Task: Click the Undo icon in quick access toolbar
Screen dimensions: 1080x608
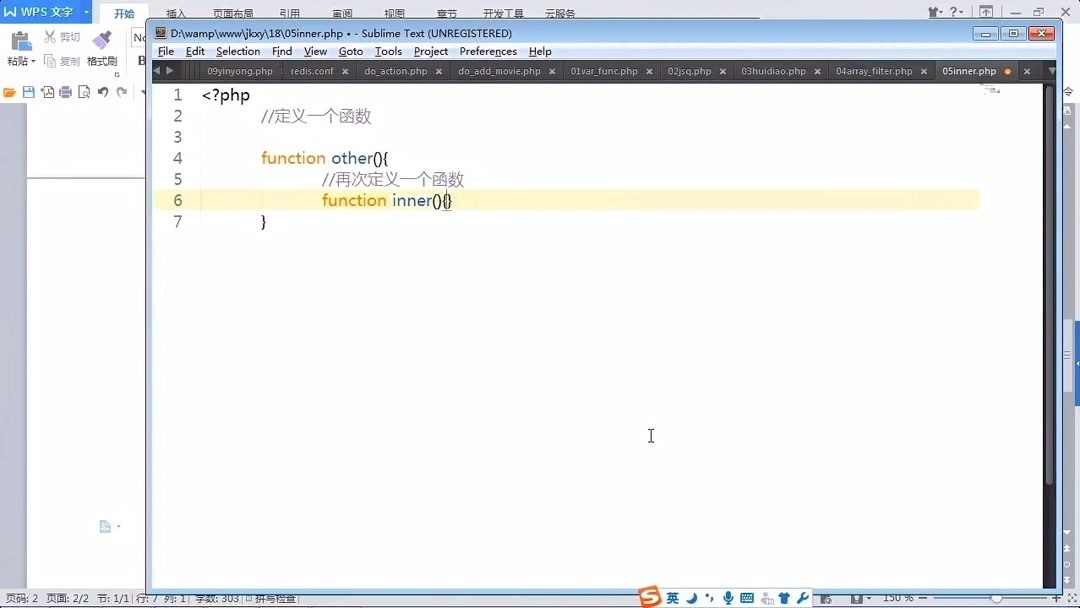Action: click(x=104, y=90)
